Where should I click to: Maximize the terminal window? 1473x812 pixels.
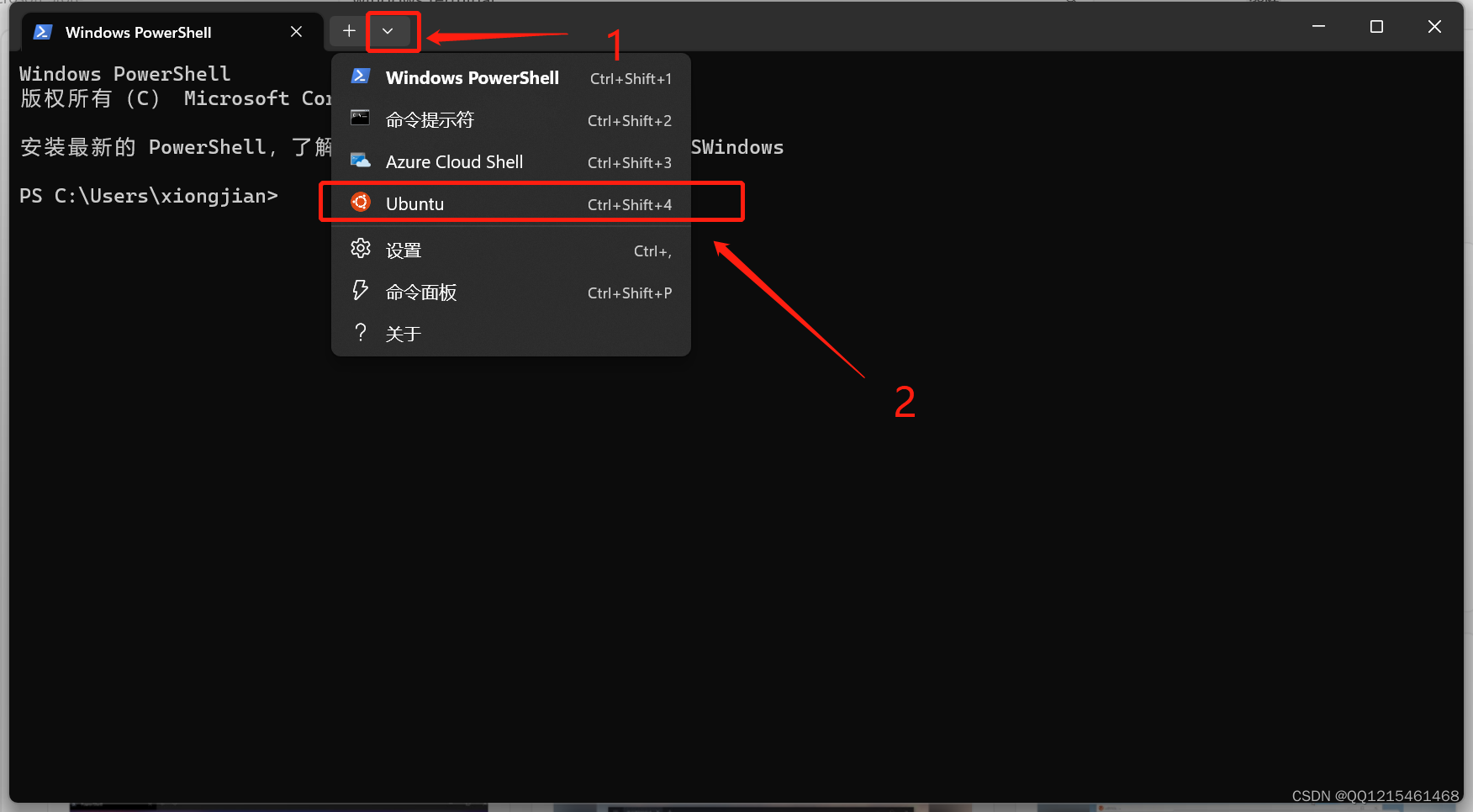(1376, 27)
